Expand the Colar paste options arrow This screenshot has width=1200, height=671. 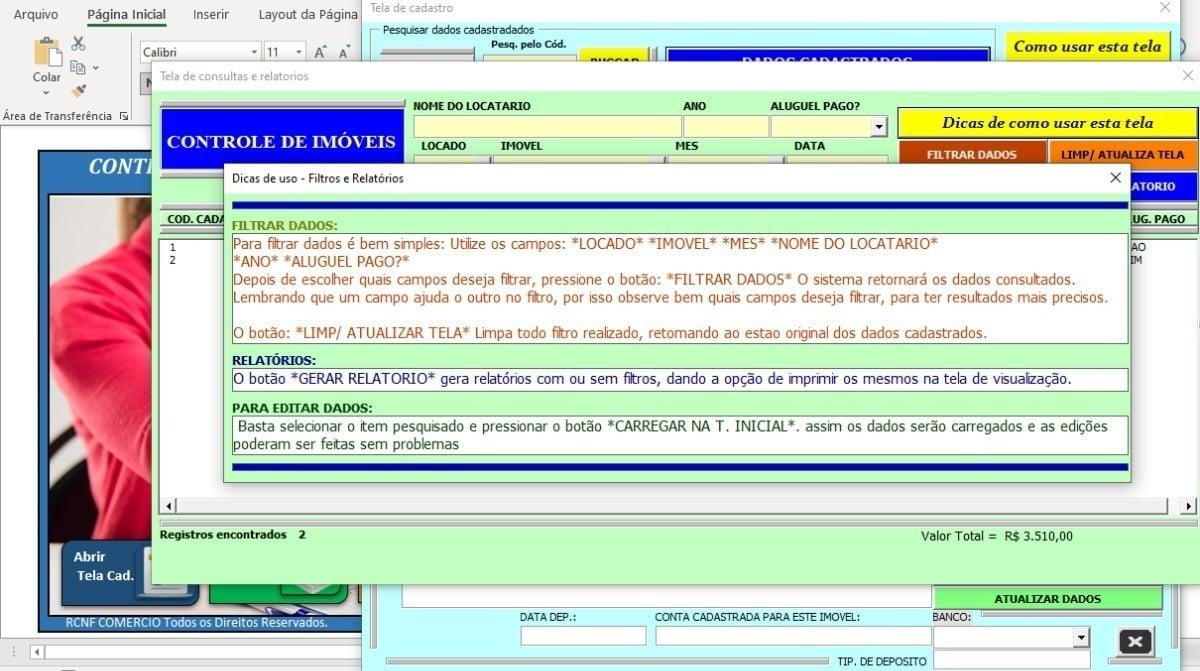47,92
